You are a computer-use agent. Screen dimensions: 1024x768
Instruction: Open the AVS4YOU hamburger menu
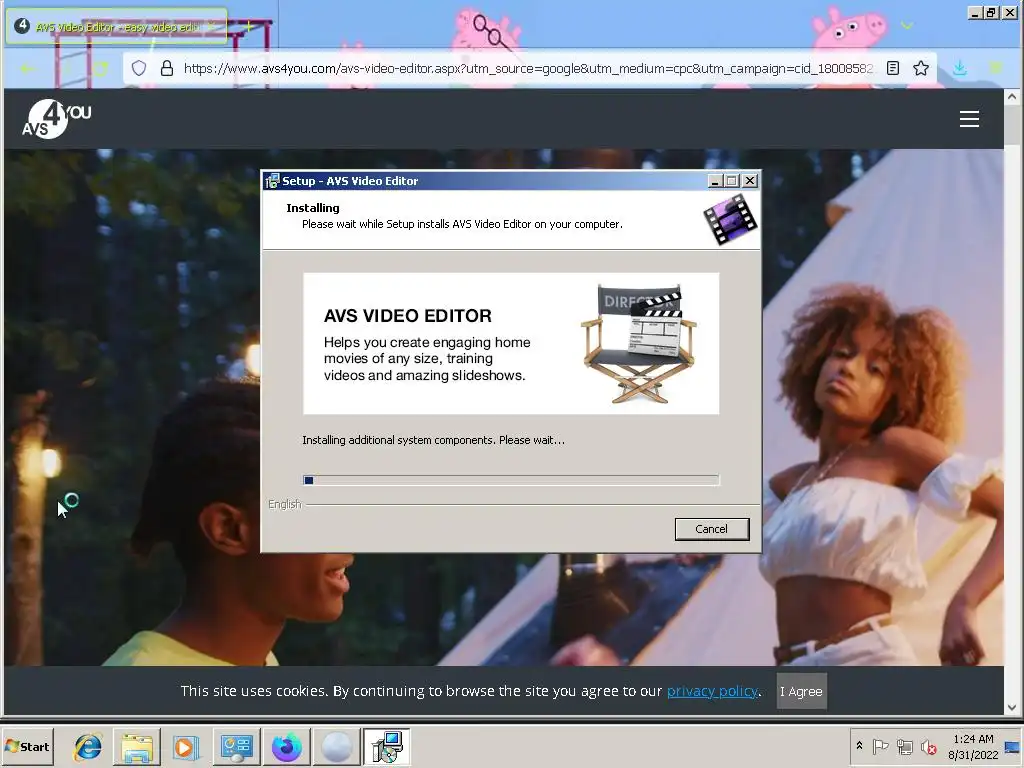[969, 119]
